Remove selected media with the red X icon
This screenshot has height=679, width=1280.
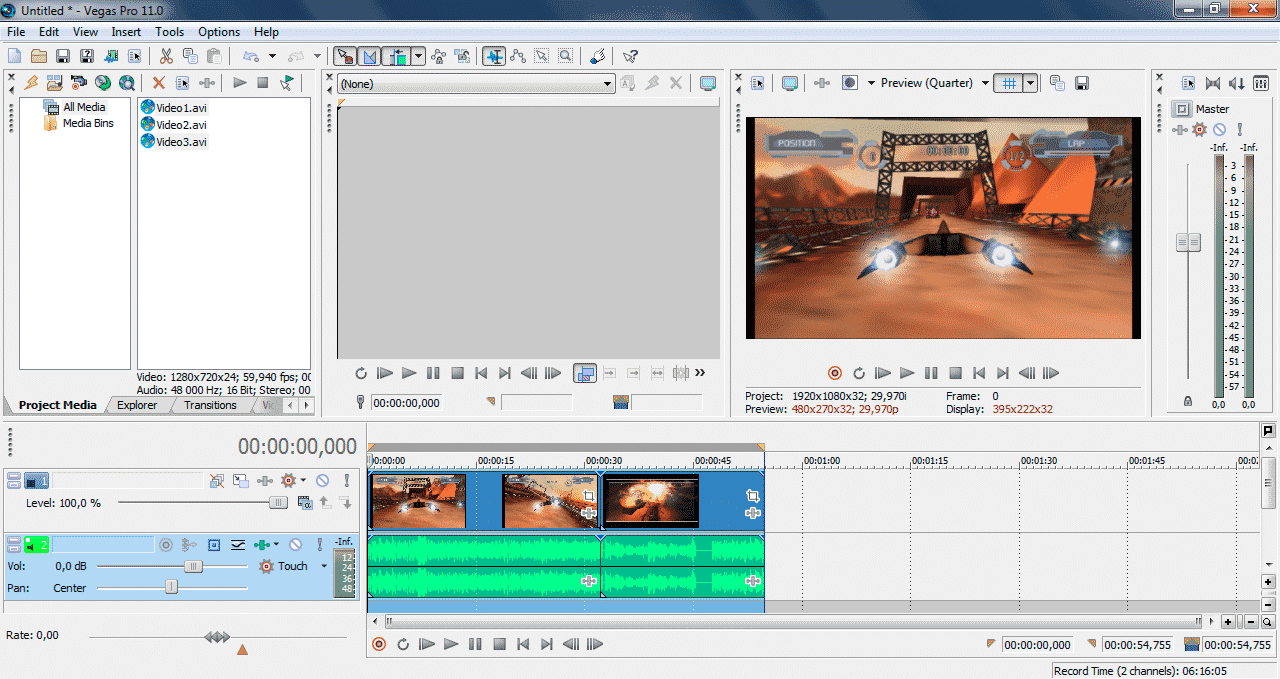coord(158,83)
